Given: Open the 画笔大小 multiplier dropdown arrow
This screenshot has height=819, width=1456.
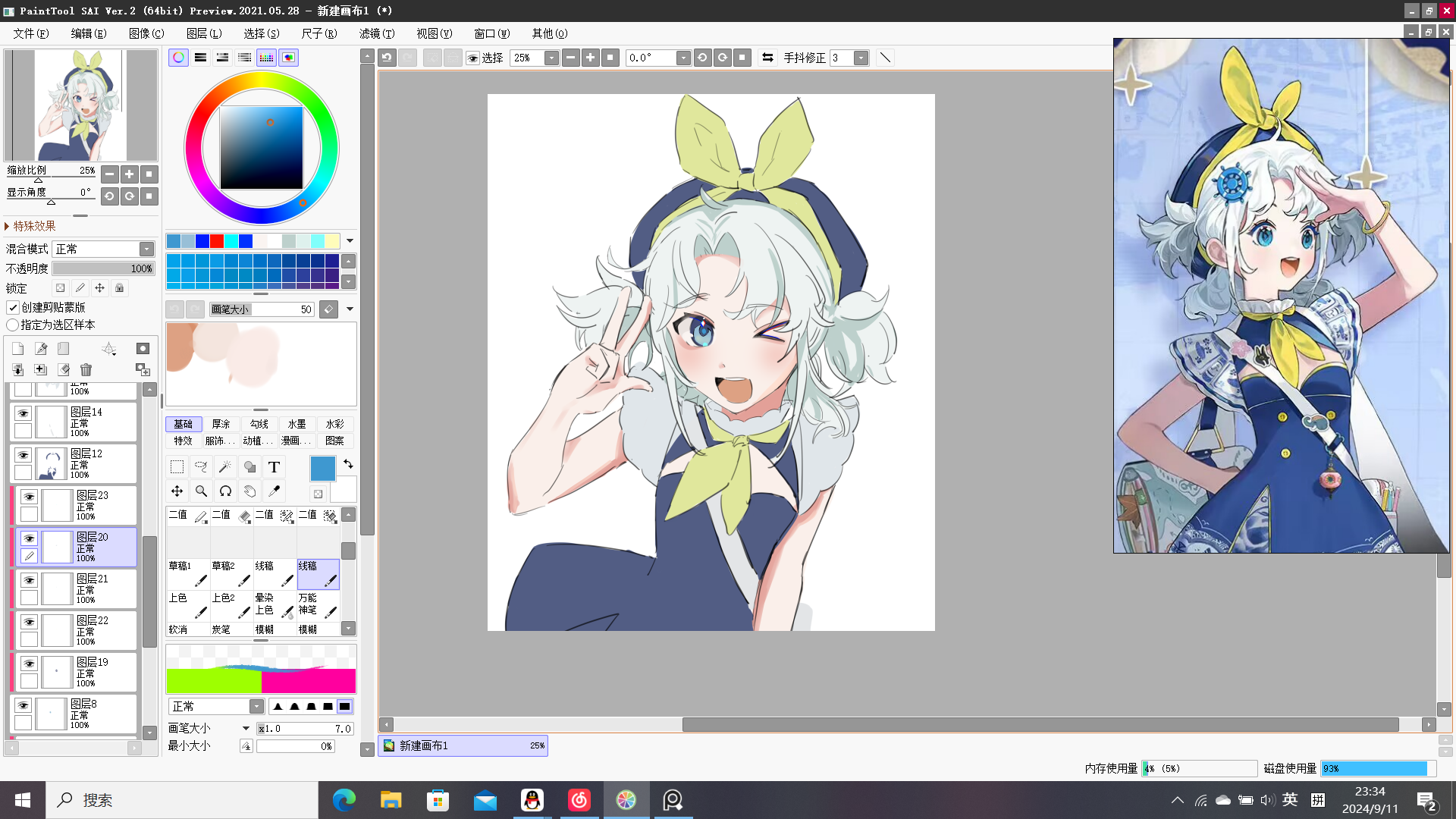Looking at the screenshot, I should pyautogui.click(x=246, y=729).
